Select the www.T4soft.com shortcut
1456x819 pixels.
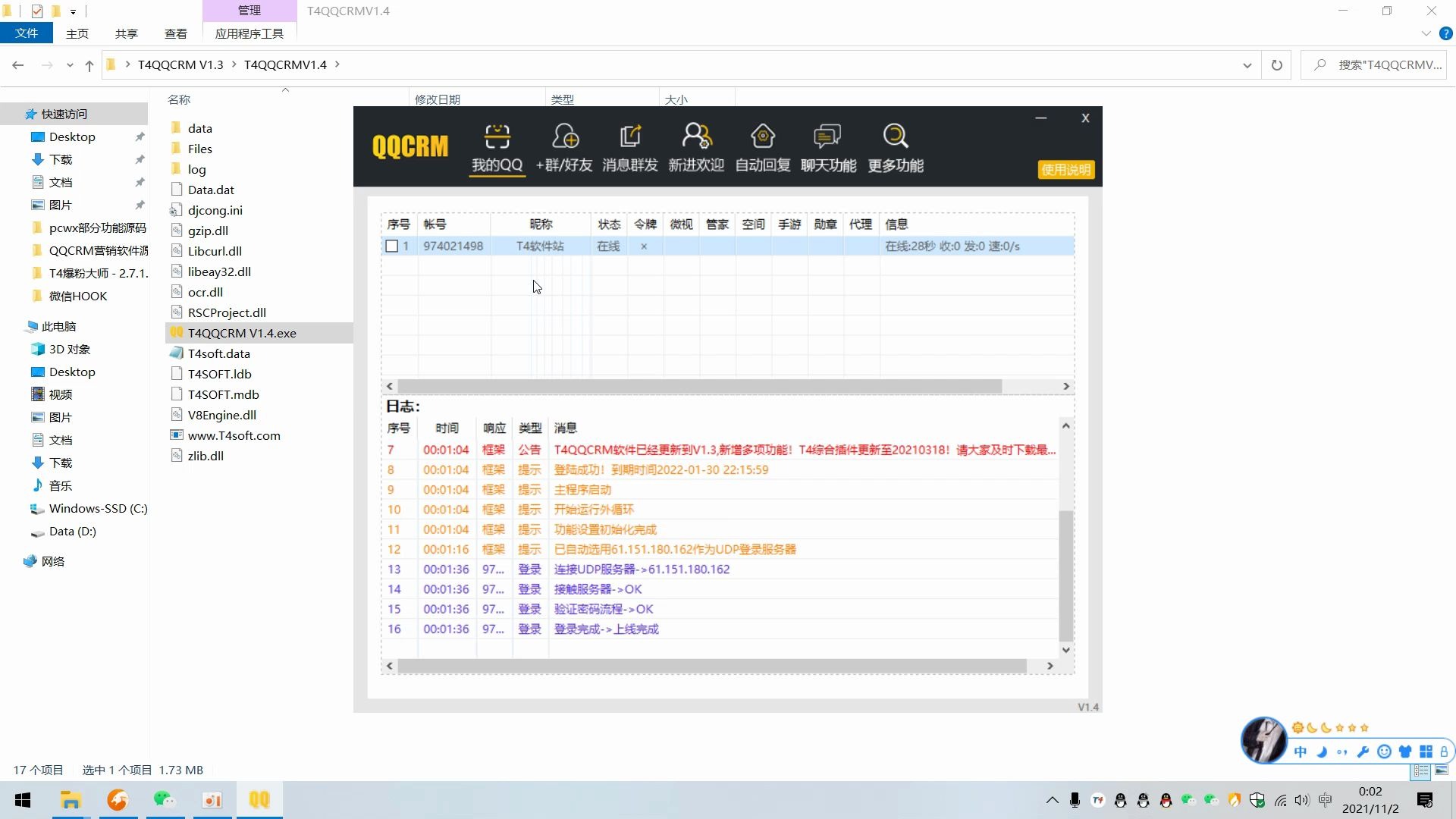tap(234, 435)
